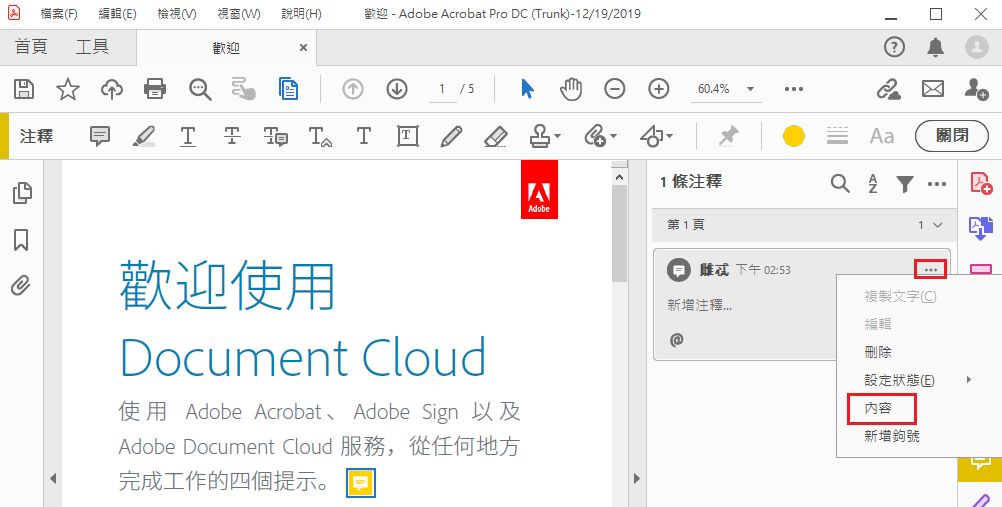This screenshot has width=1002, height=507.
Task: Select the Strikethrough text tool
Action: 232,136
